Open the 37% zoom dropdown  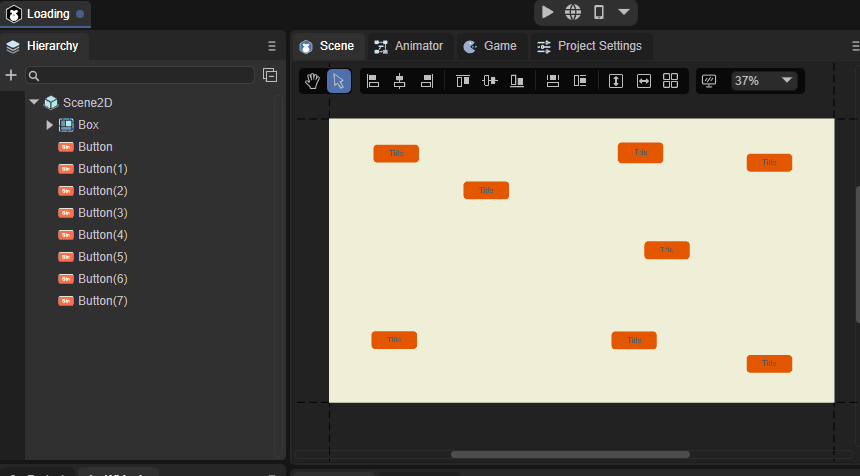tap(764, 81)
